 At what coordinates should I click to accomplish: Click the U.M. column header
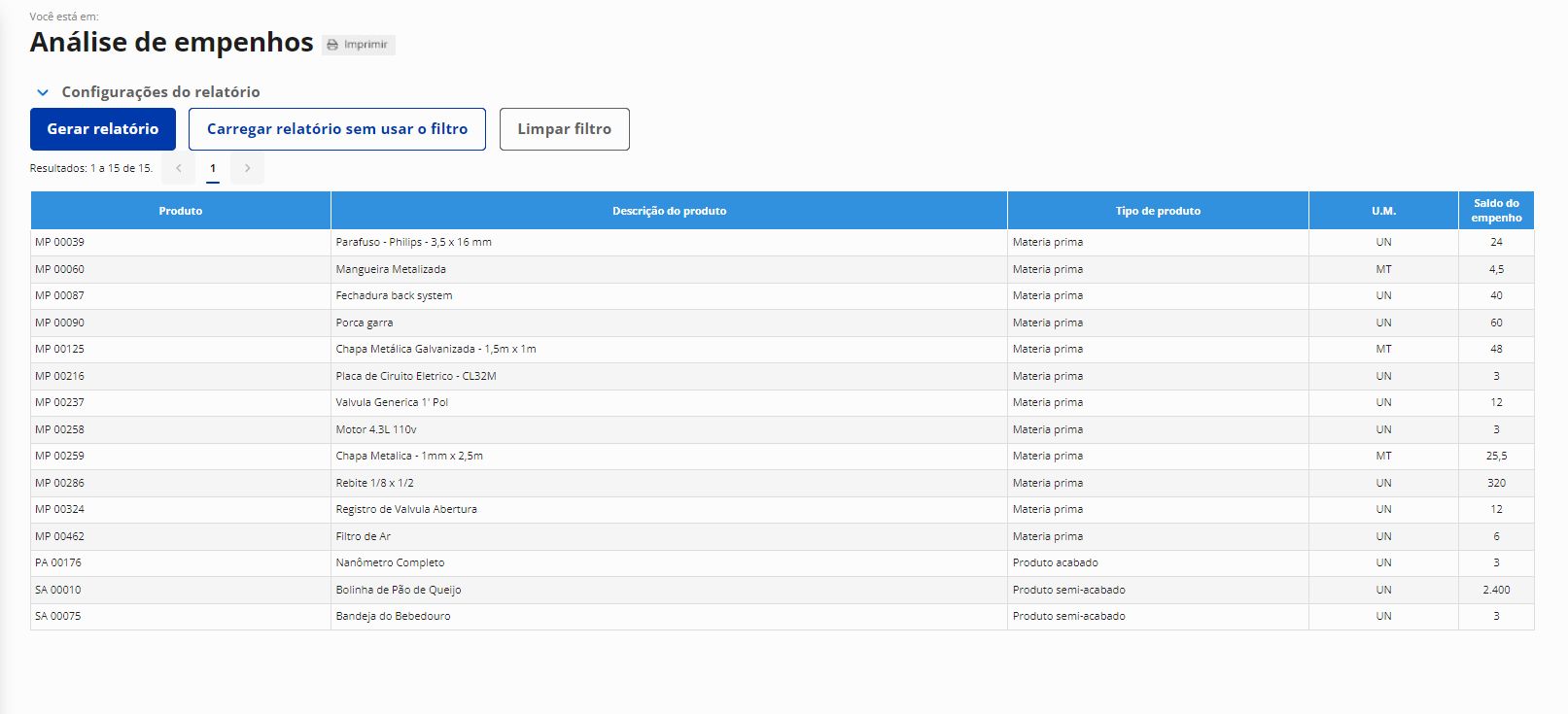click(1383, 211)
